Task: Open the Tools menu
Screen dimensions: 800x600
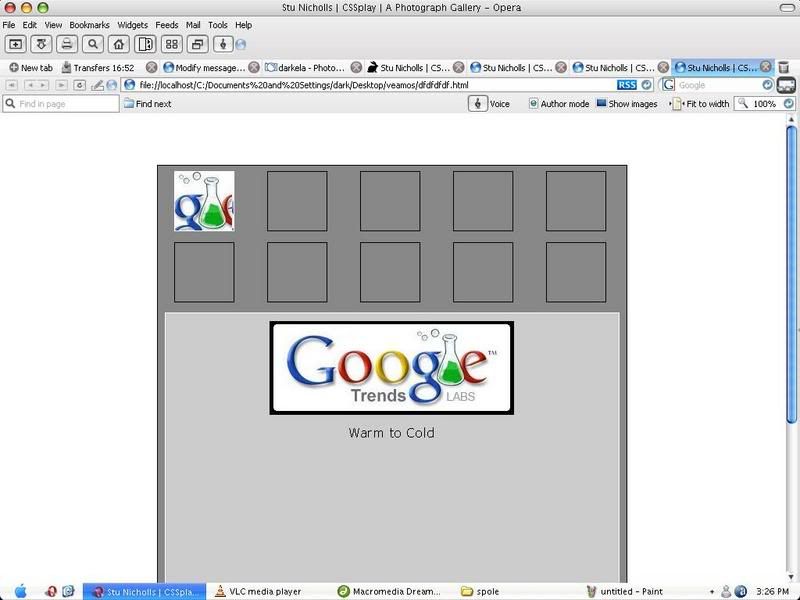Action: pyautogui.click(x=218, y=25)
